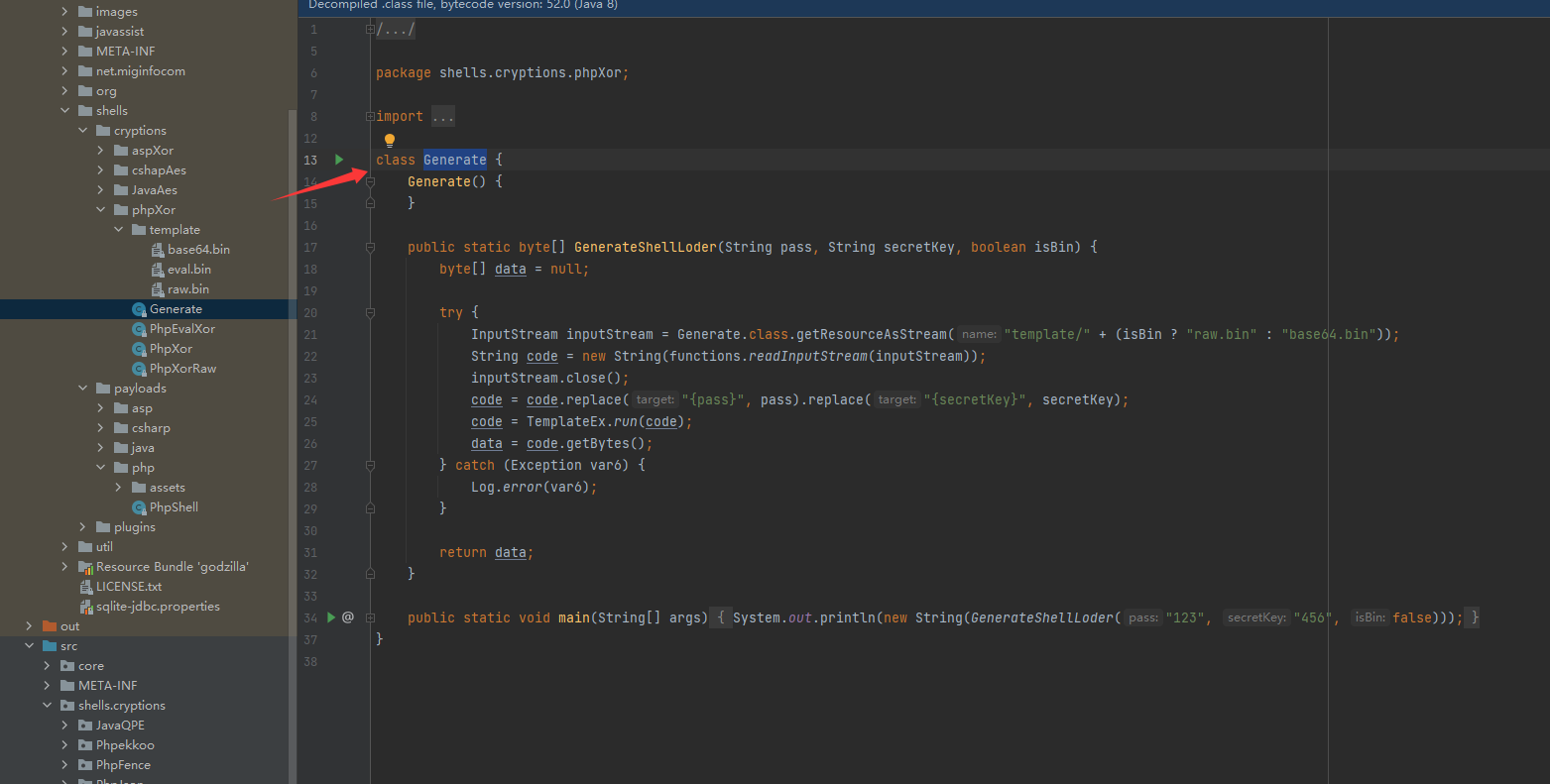The width and height of the screenshot is (1550, 784).
Task: Collapse the payloads folder
Action: tap(83, 389)
